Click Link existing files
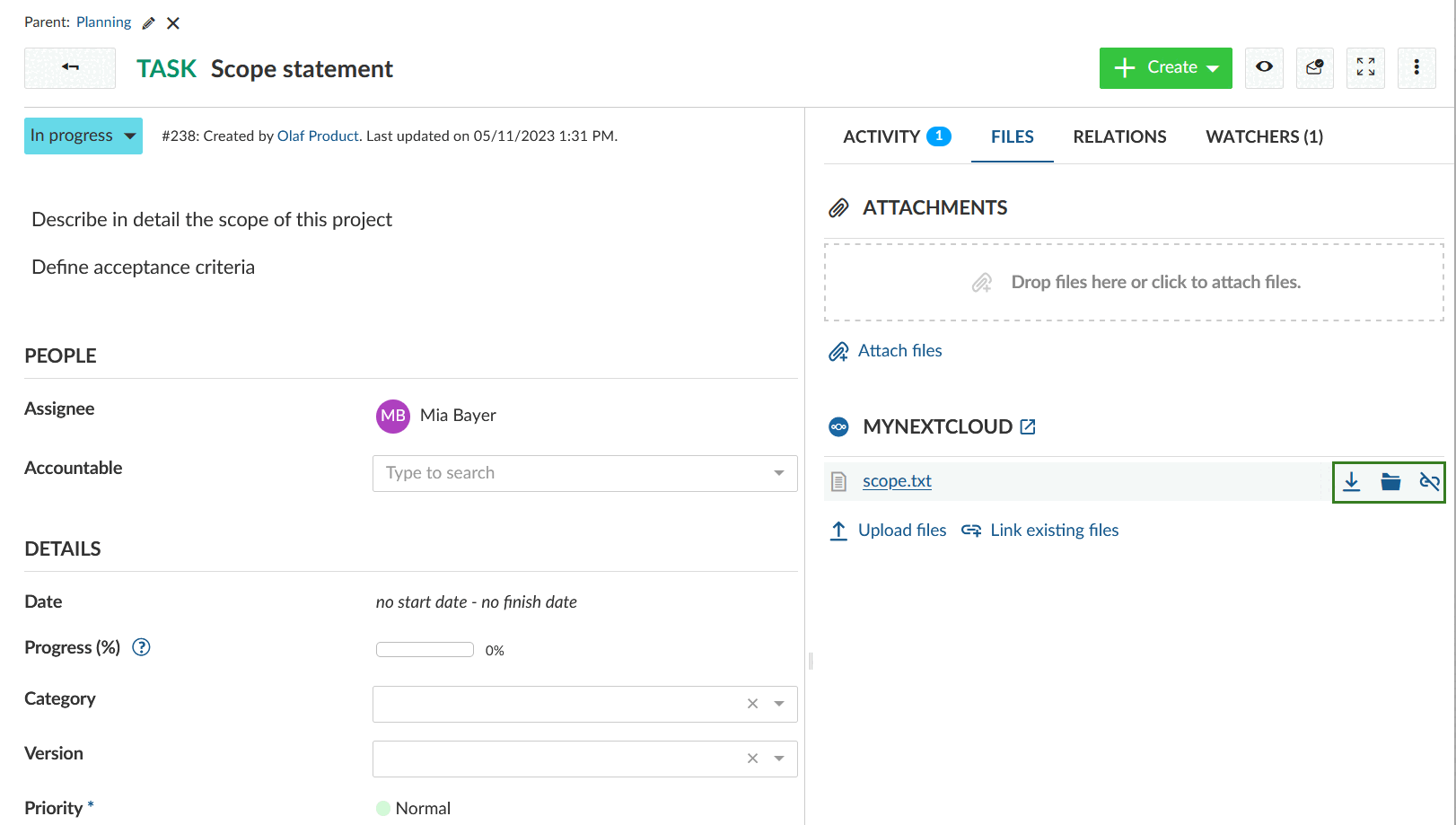 1054,530
